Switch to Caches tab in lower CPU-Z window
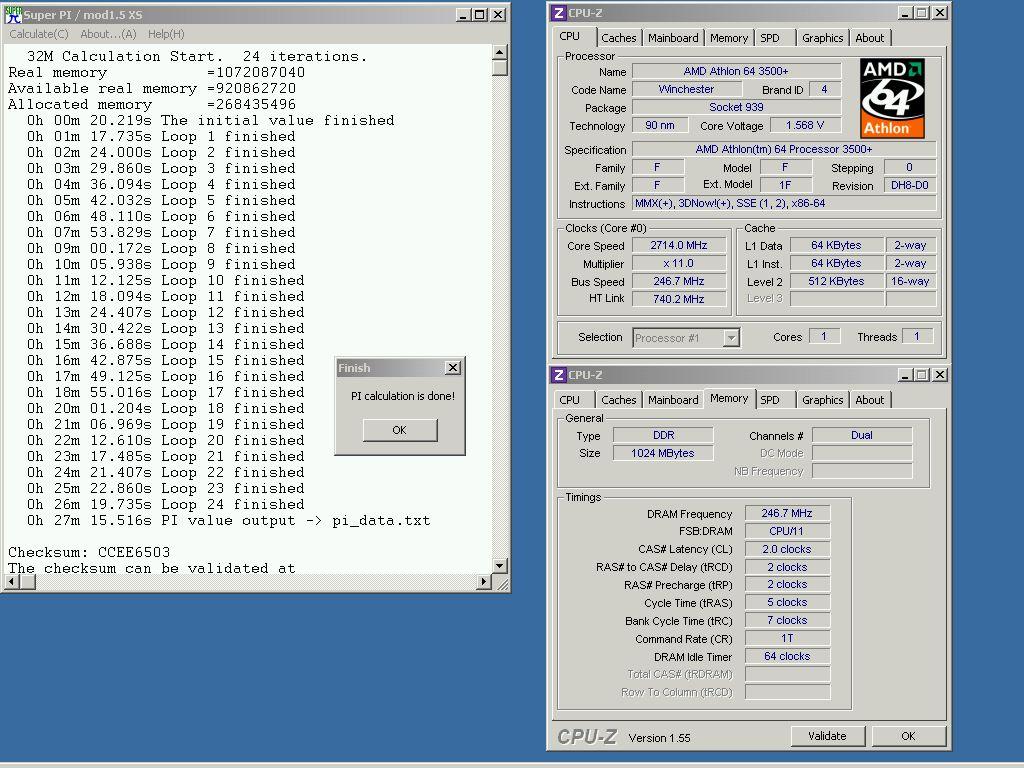 (618, 400)
